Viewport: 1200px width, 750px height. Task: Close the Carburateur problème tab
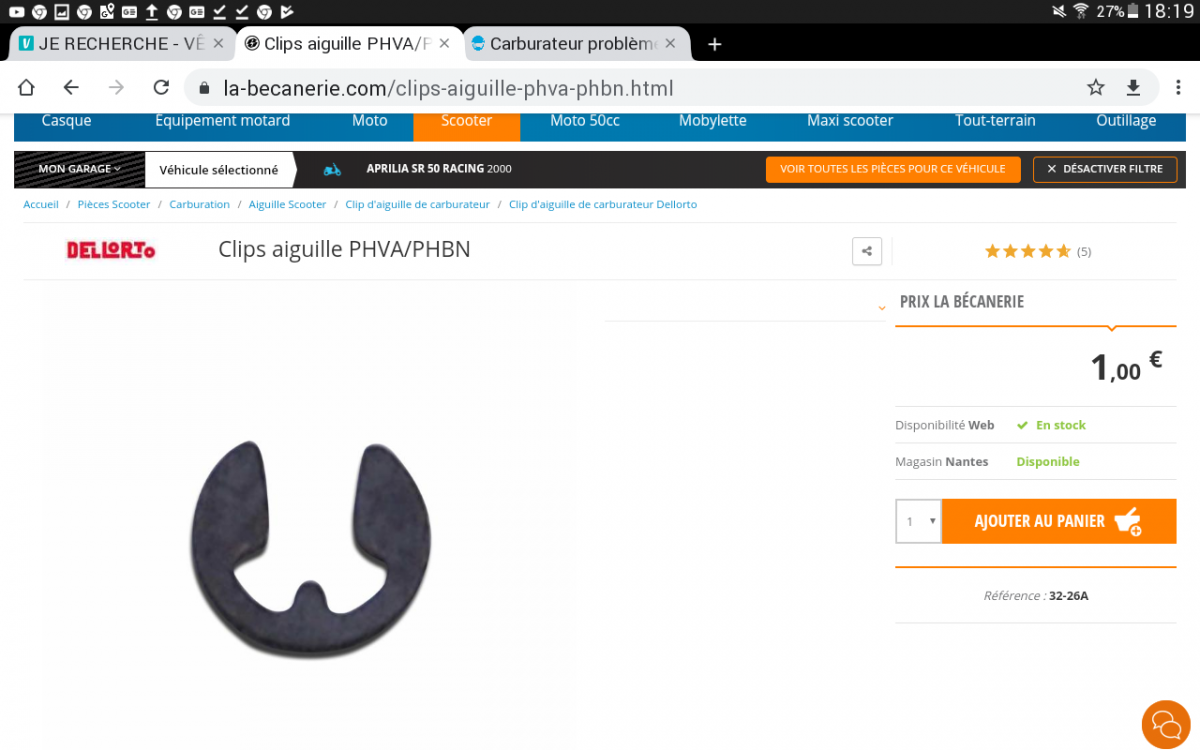click(670, 44)
